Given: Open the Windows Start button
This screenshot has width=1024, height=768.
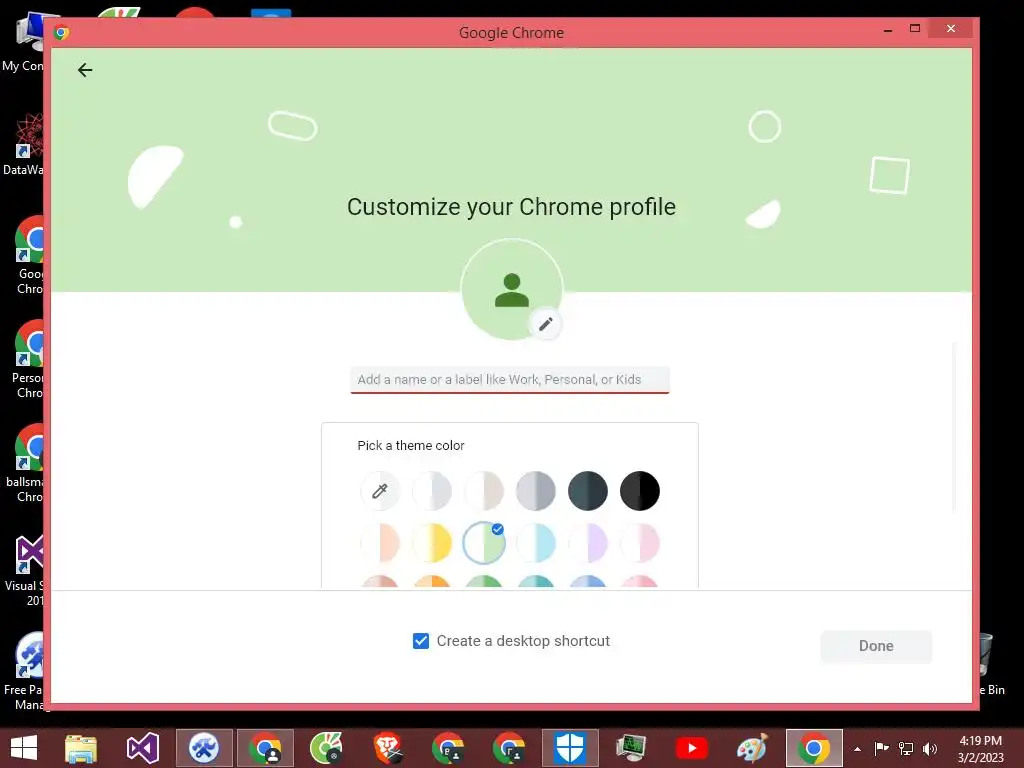Looking at the screenshot, I should click(x=24, y=748).
